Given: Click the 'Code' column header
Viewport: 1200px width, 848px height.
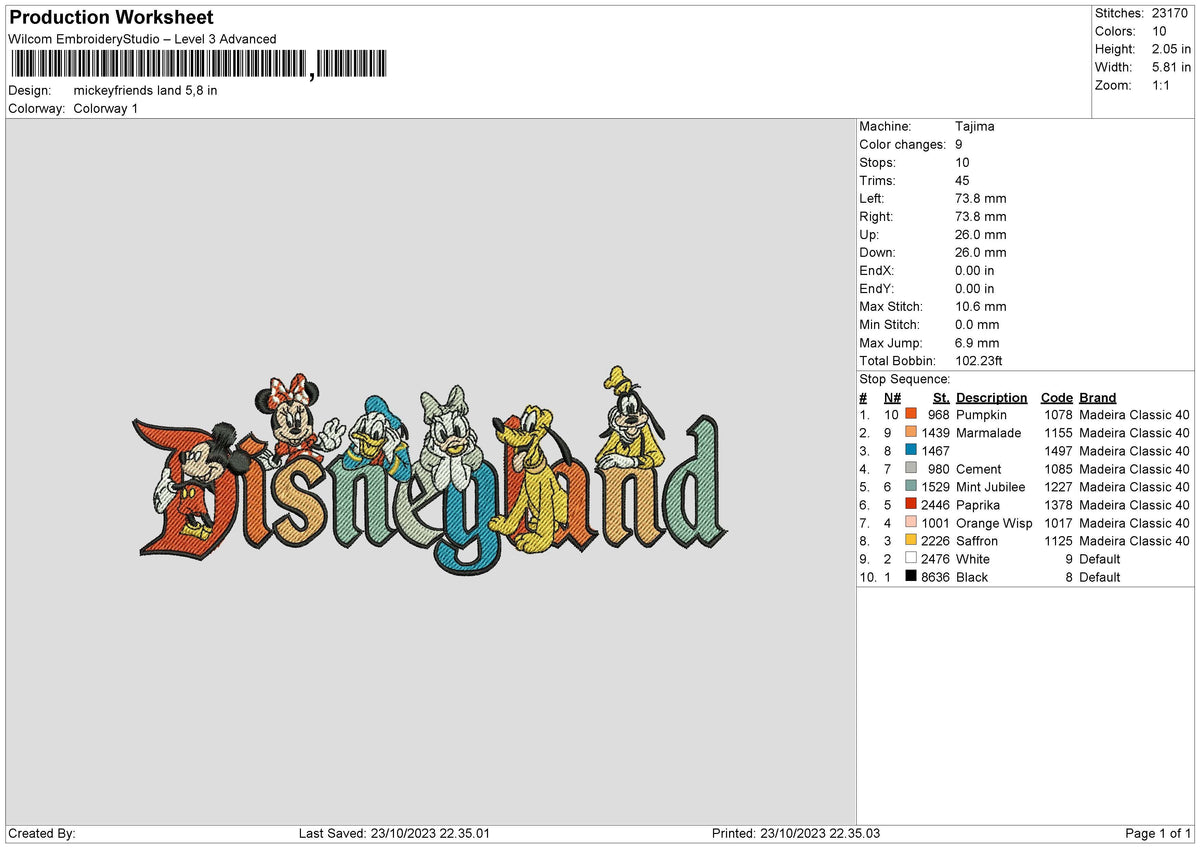Looking at the screenshot, I should 1056,397.
